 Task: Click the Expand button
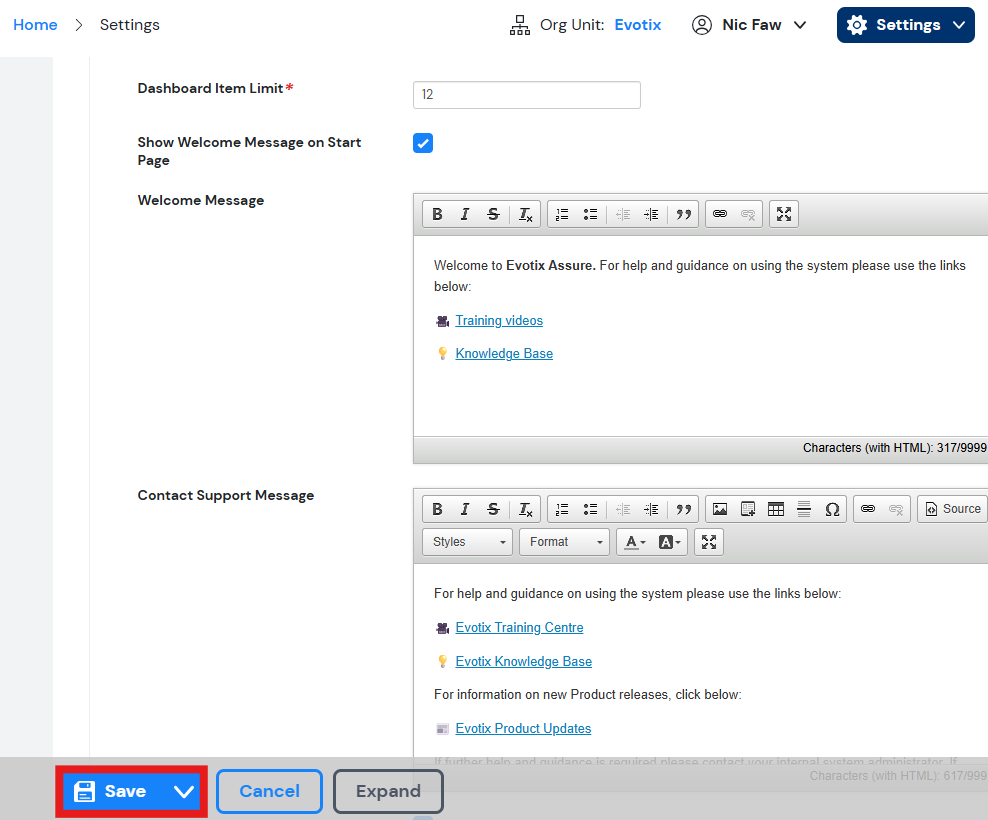tap(388, 792)
